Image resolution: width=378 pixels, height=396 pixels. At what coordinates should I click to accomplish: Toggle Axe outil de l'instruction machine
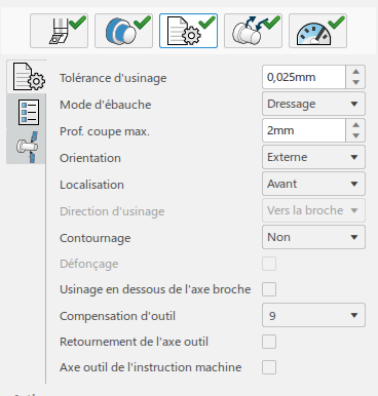269,367
